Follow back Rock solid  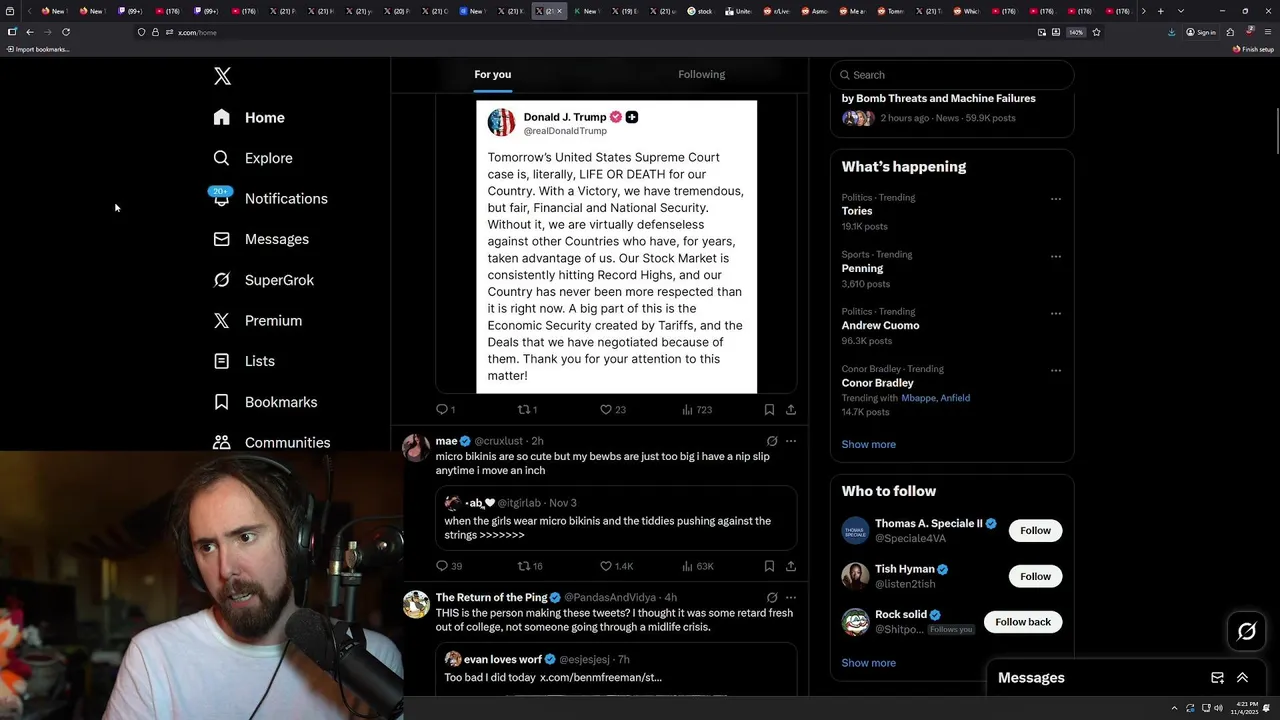coord(1023,622)
